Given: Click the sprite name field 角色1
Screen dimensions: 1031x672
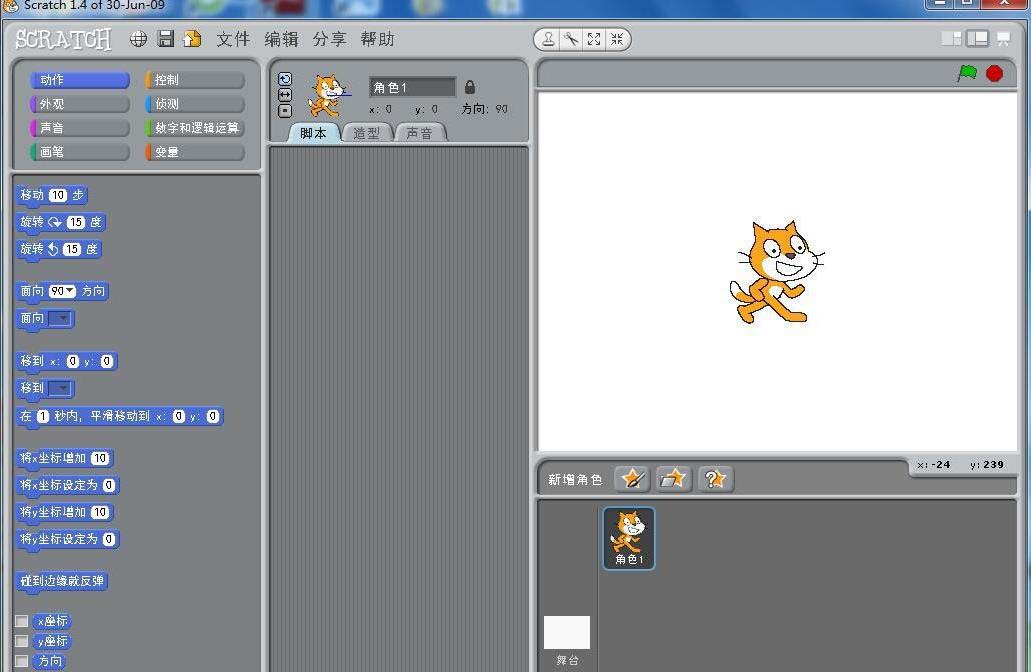Looking at the screenshot, I should pos(412,87).
